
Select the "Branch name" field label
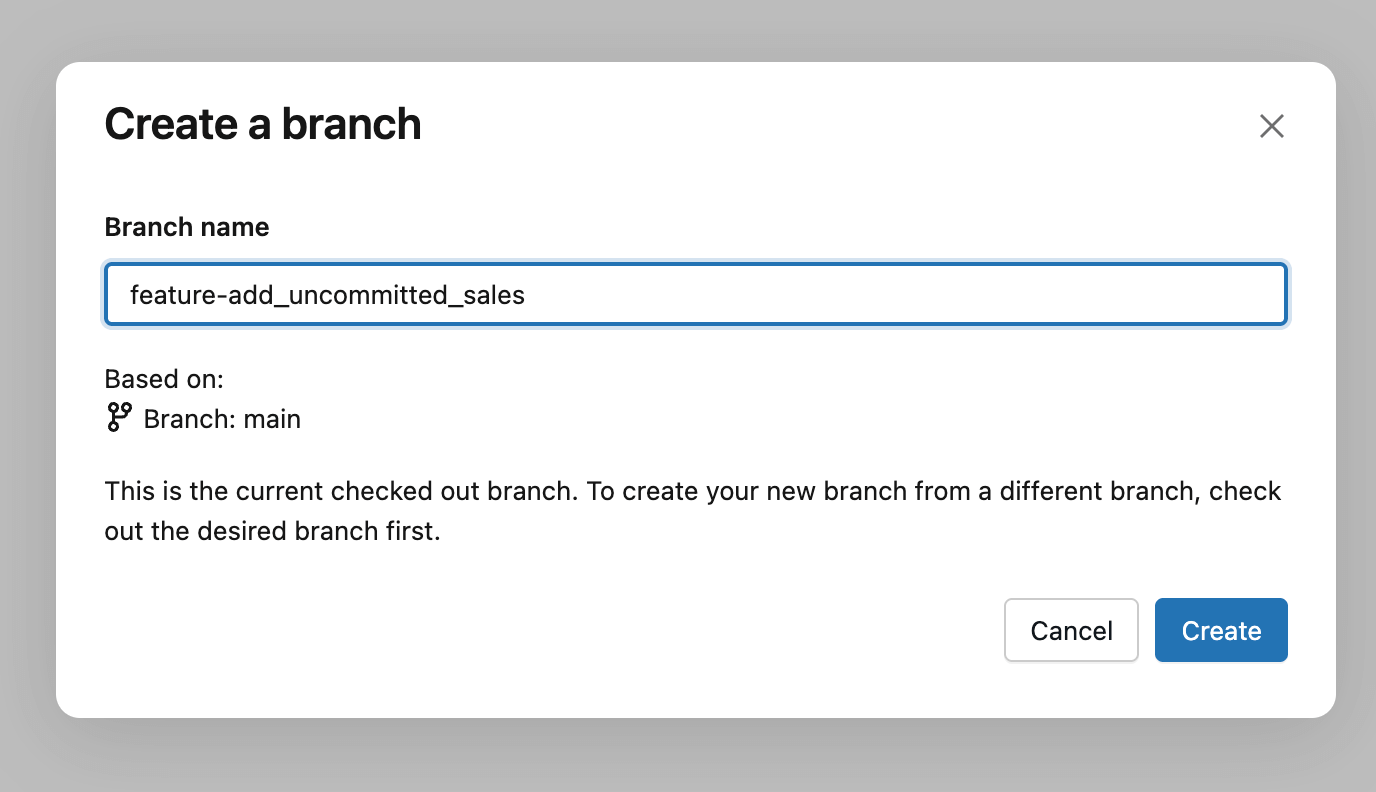(187, 227)
